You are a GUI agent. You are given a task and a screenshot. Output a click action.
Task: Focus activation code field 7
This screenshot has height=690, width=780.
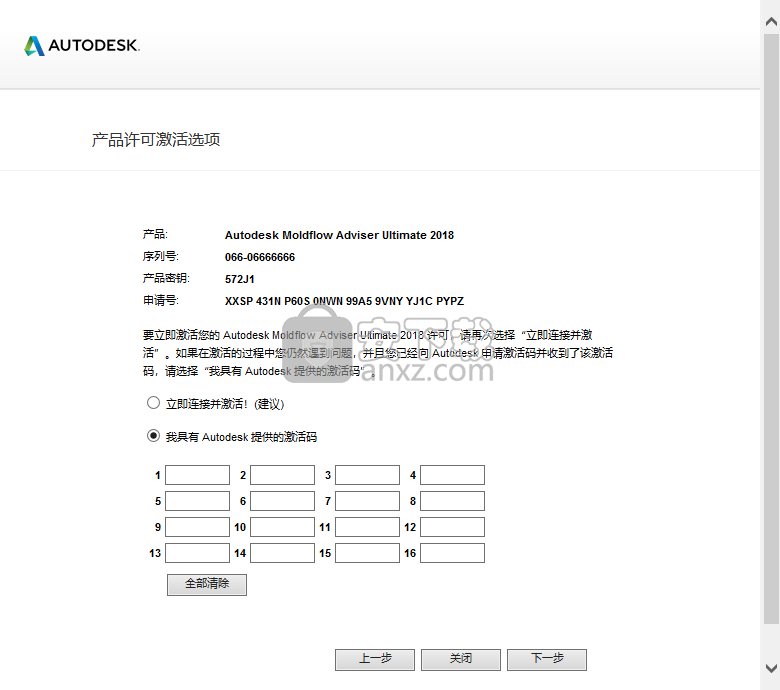(x=368, y=501)
